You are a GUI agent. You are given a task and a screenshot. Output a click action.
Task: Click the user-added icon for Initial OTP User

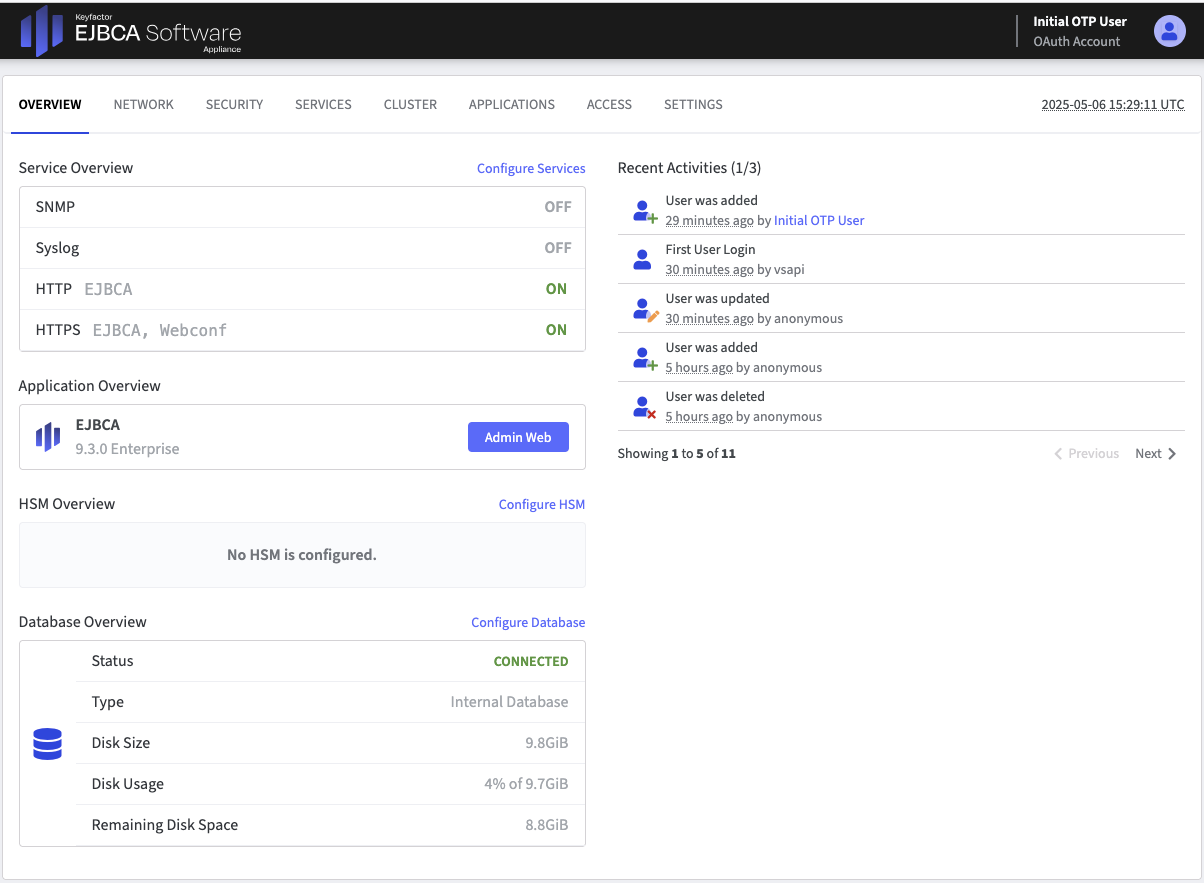pyautogui.click(x=645, y=211)
